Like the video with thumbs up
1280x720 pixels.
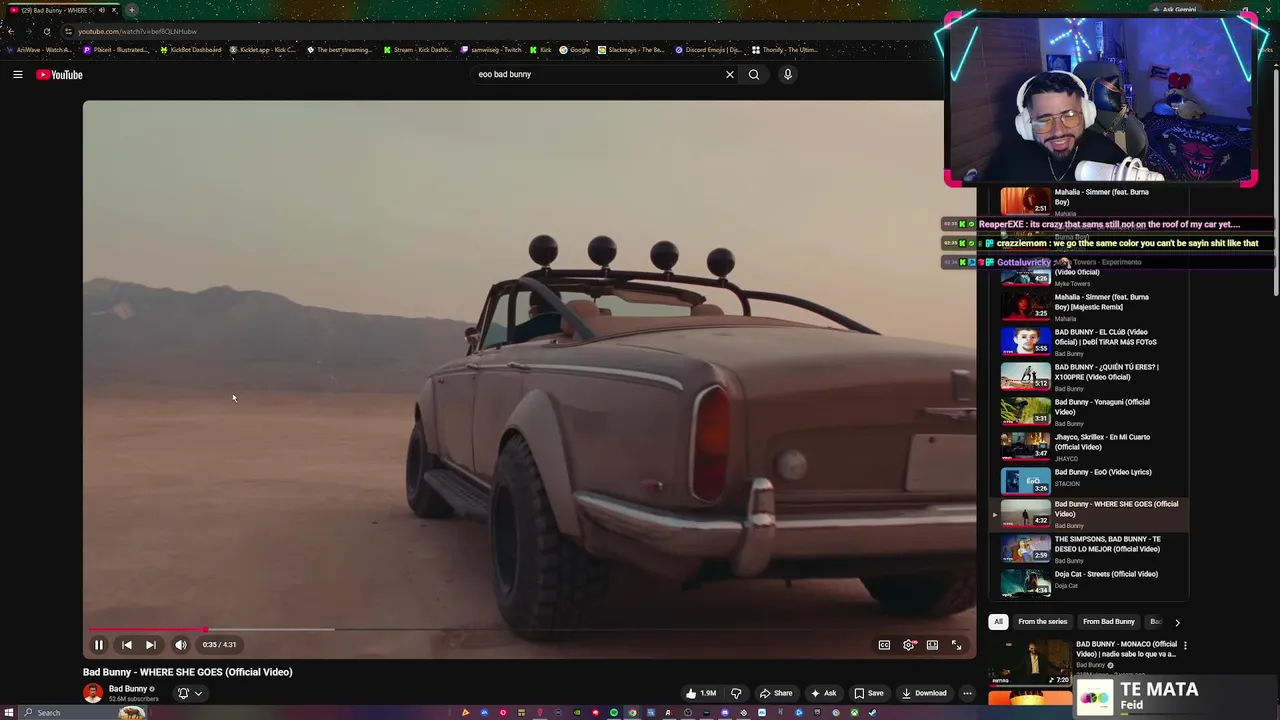point(700,693)
